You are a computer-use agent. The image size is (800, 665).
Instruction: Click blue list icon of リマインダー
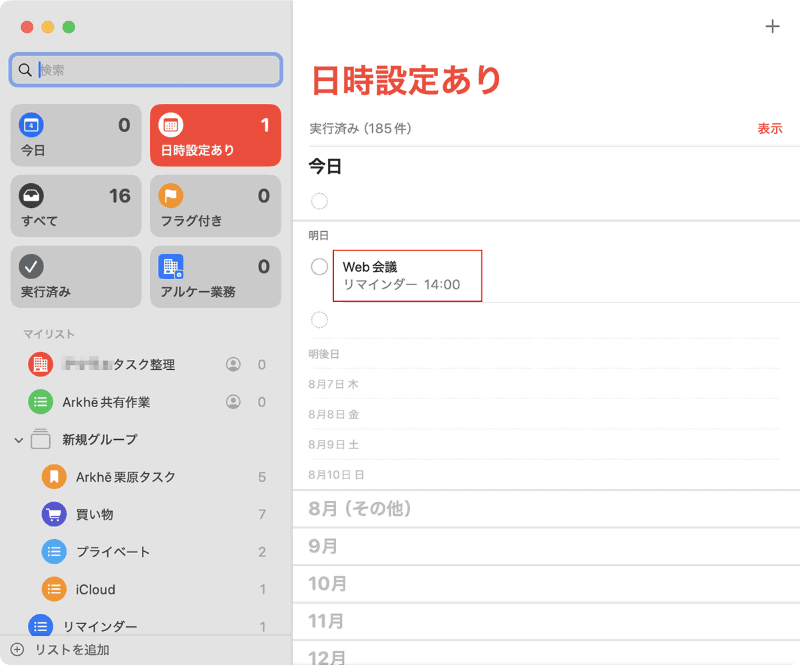tap(40, 626)
